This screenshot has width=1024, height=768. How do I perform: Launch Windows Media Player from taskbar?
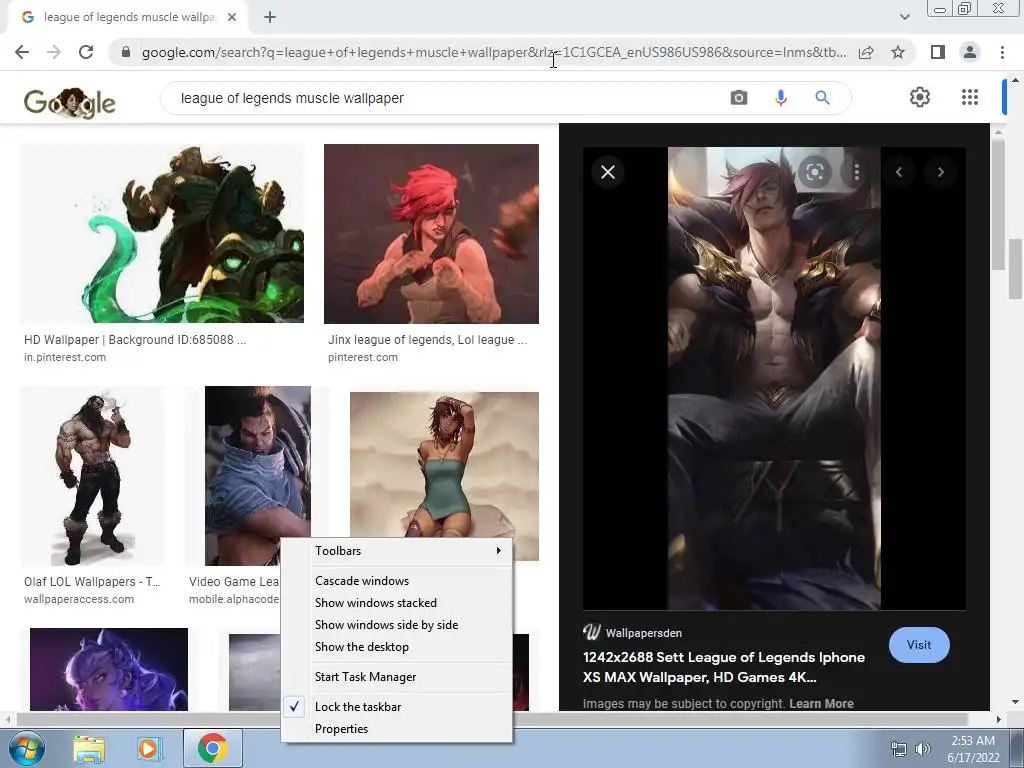point(149,748)
